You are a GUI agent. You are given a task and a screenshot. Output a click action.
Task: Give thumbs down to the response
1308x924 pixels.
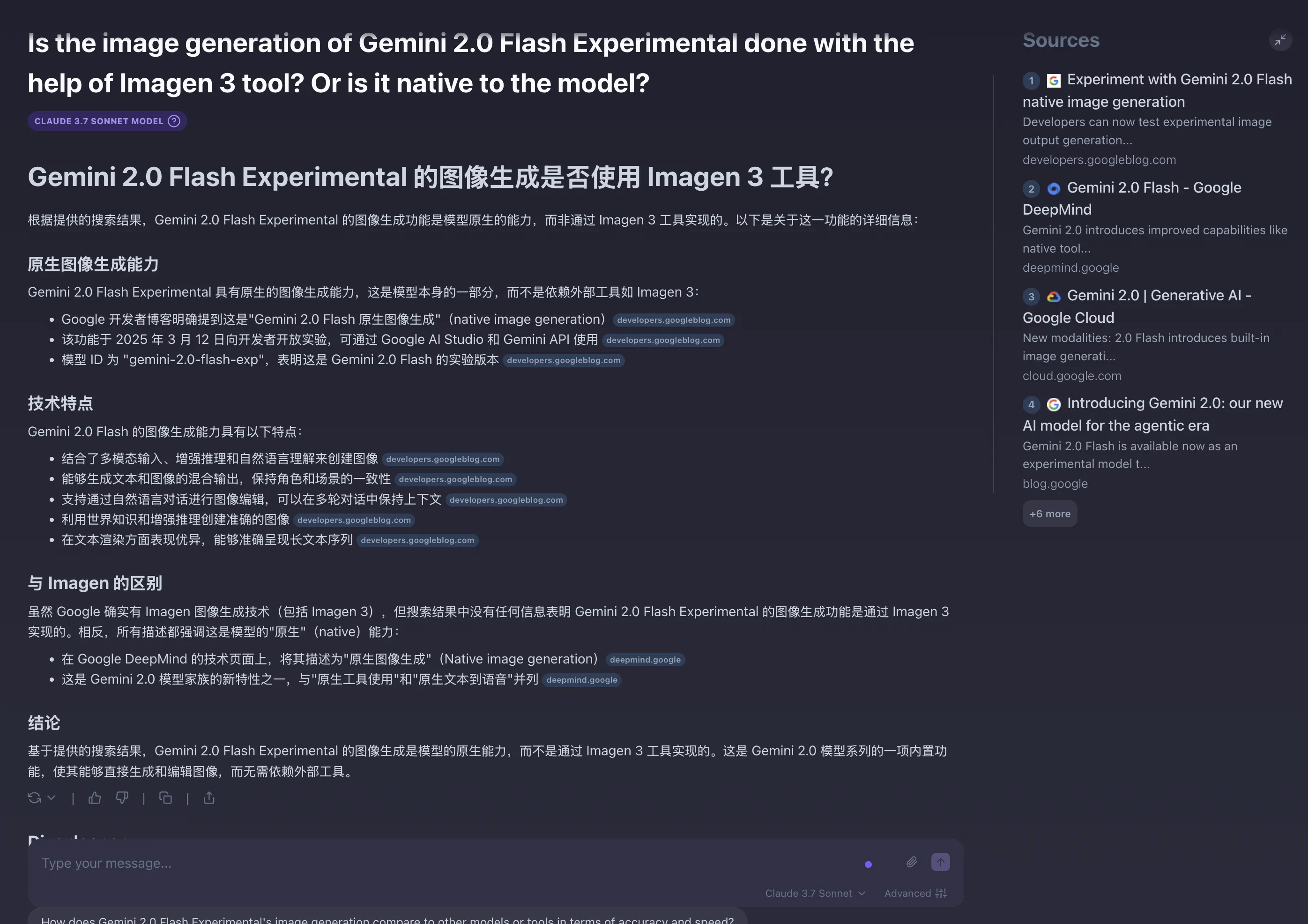pyautogui.click(x=122, y=797)
